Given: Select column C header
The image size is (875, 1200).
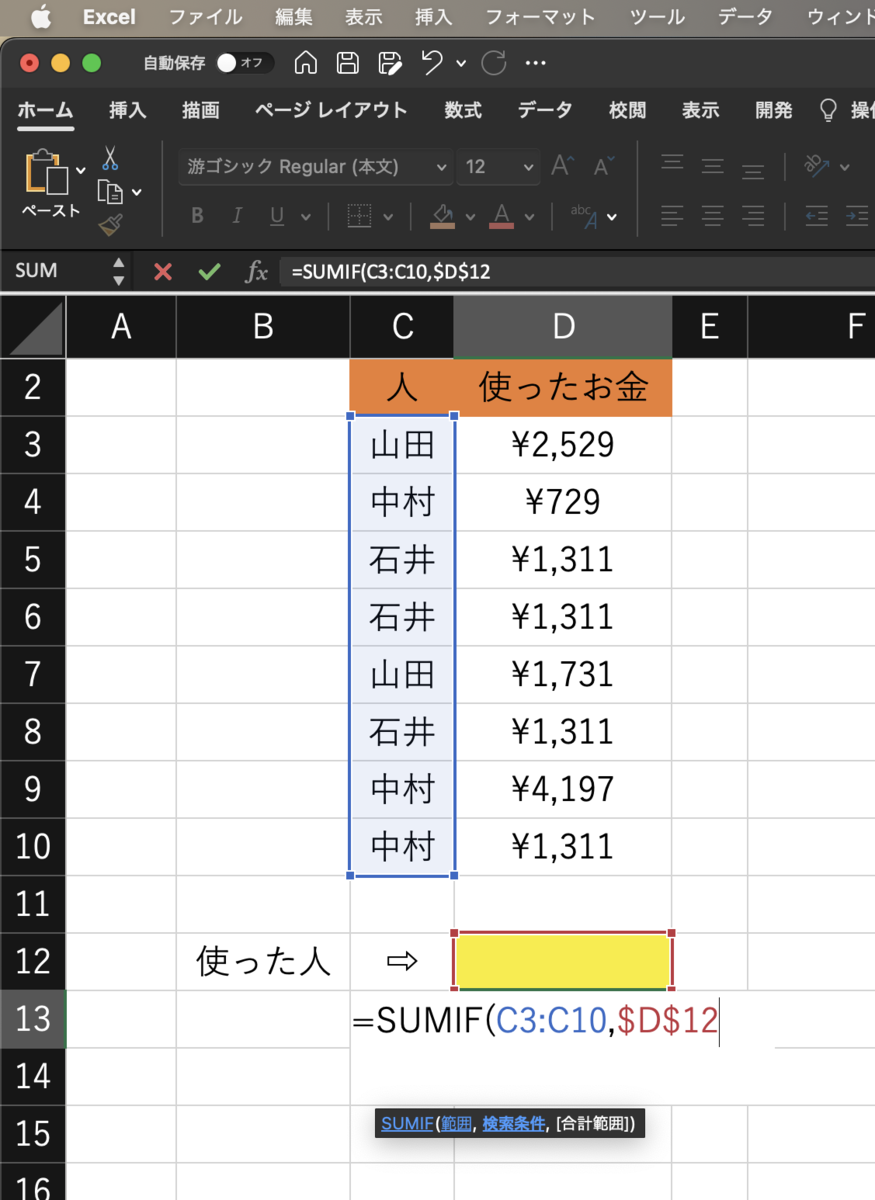Looking at the screenshot, I should pos(402,327).
